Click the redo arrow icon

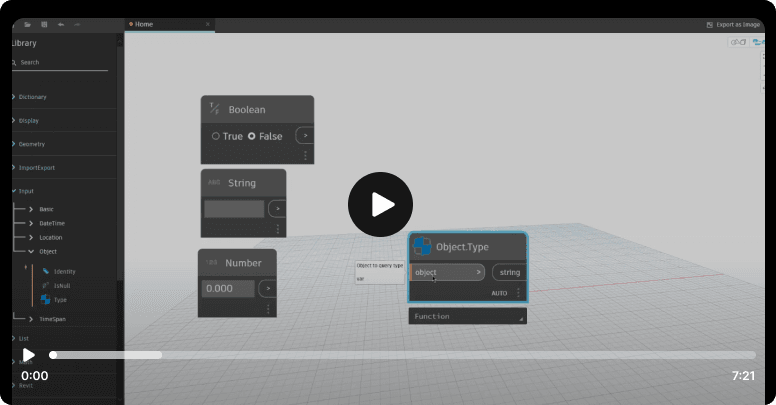click(77, 24)
